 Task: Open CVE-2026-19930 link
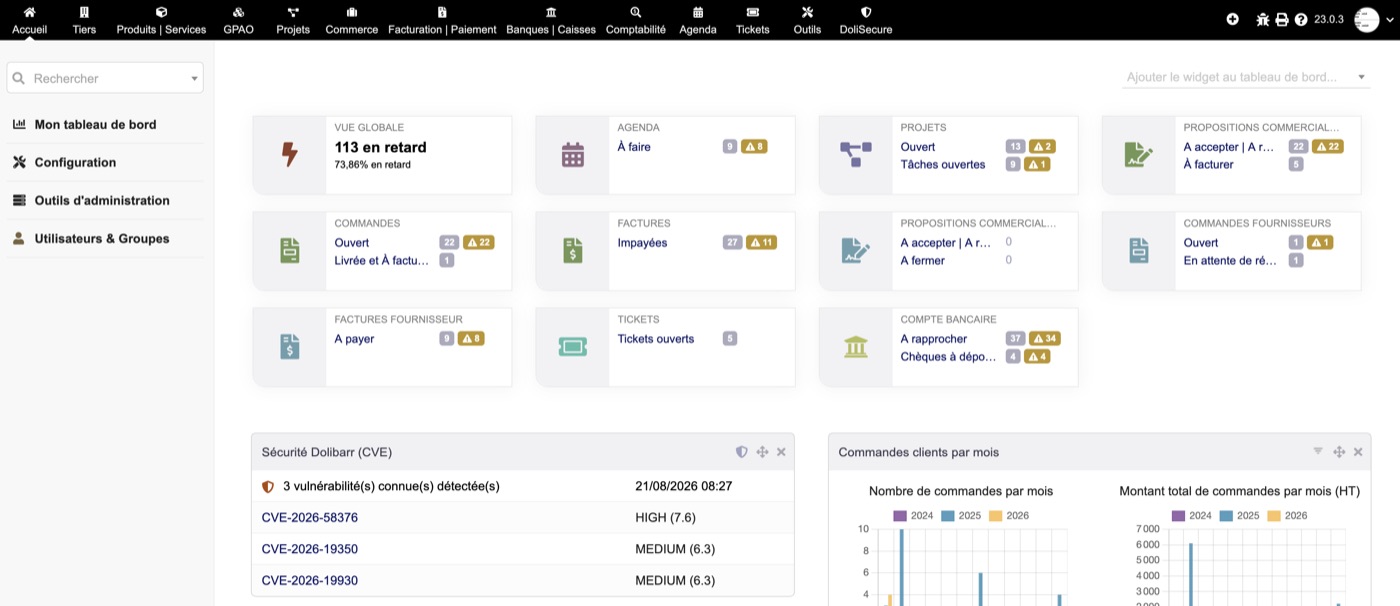coord(310,580)
